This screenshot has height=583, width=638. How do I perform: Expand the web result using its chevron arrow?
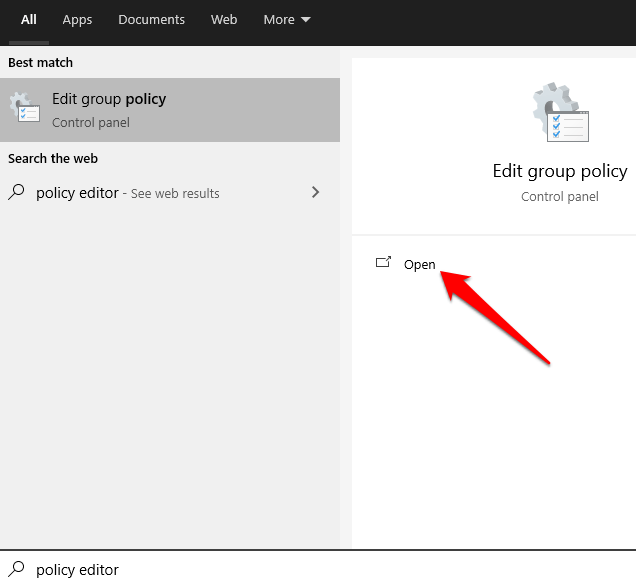[316, 192]
